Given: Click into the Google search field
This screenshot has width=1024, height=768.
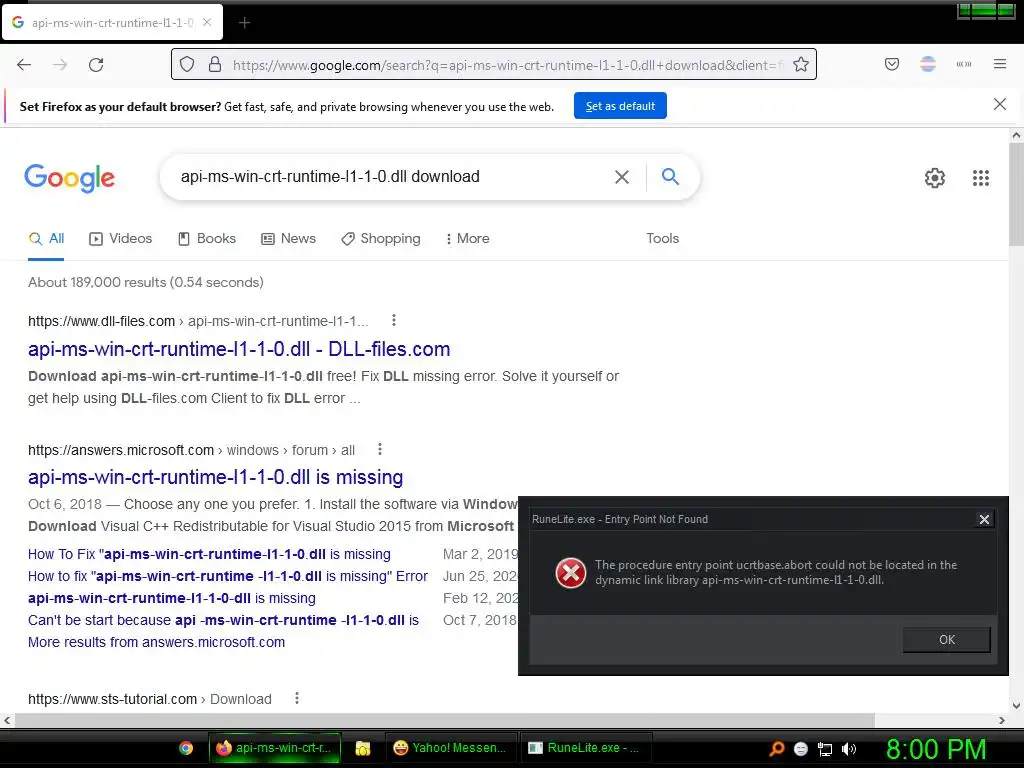Looking at the screenshot, I should coord(392,177).
